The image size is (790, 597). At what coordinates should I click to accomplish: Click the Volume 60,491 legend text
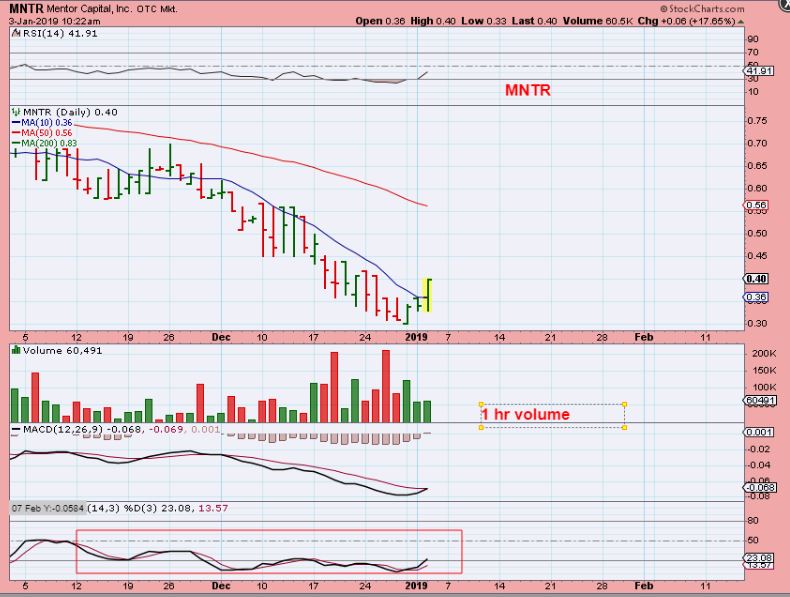[x=62, y=350]
